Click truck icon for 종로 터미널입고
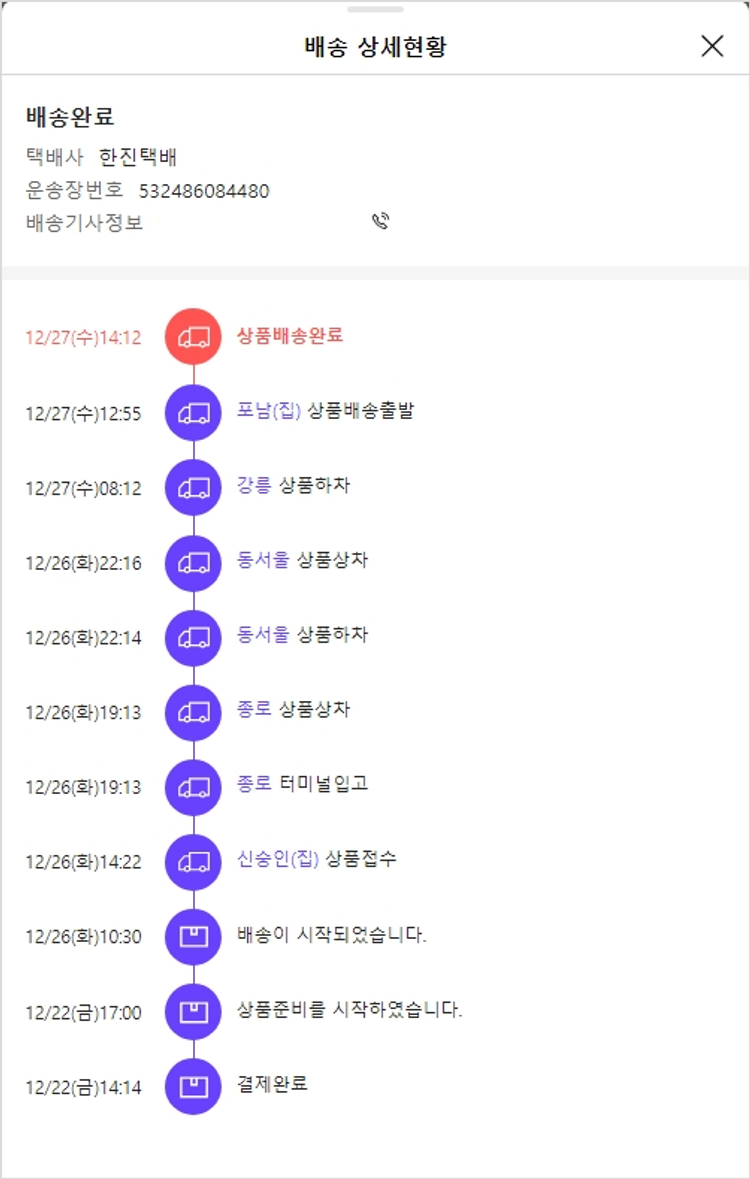Image resolution: width=750 pixels, height=1179 pixels. (193, 787)
